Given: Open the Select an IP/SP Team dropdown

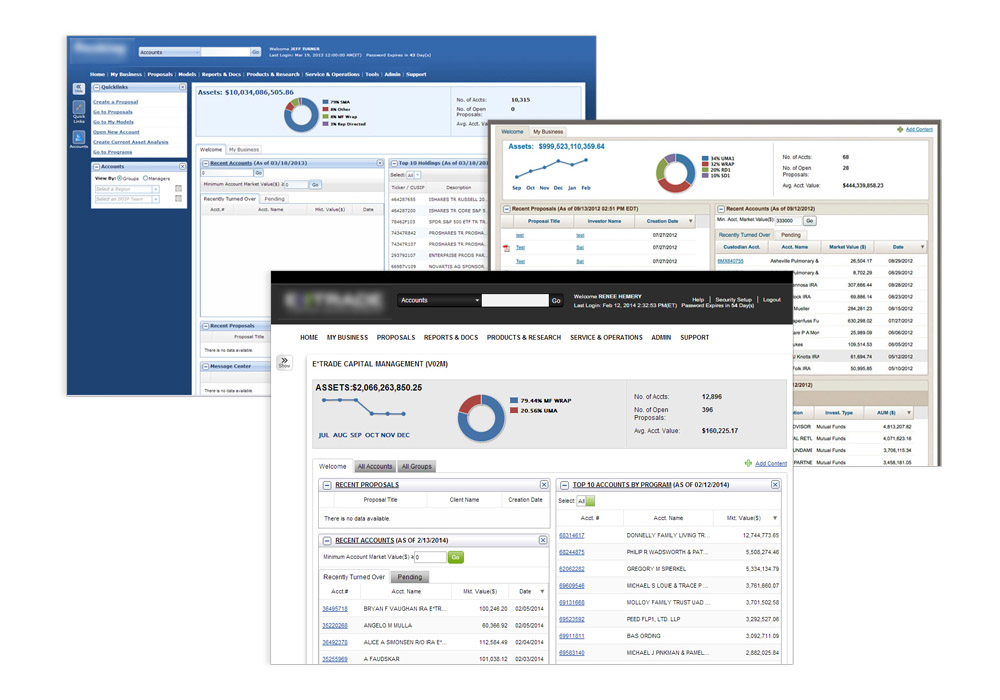Looking at the screenshot, I should [127, 200].
